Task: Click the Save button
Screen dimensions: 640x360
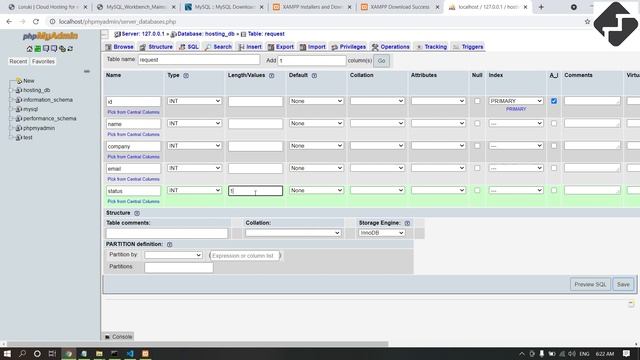Action: pos(623,284)
